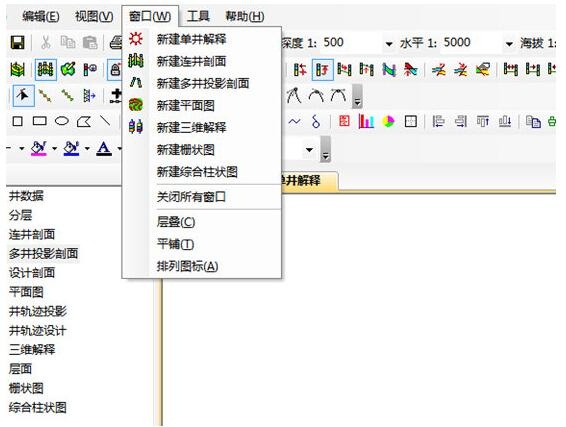The height and width of the screenshot is (427, 566).
Task: Open the depth scale 1:500 dropdown
Action: click(389, 44)
